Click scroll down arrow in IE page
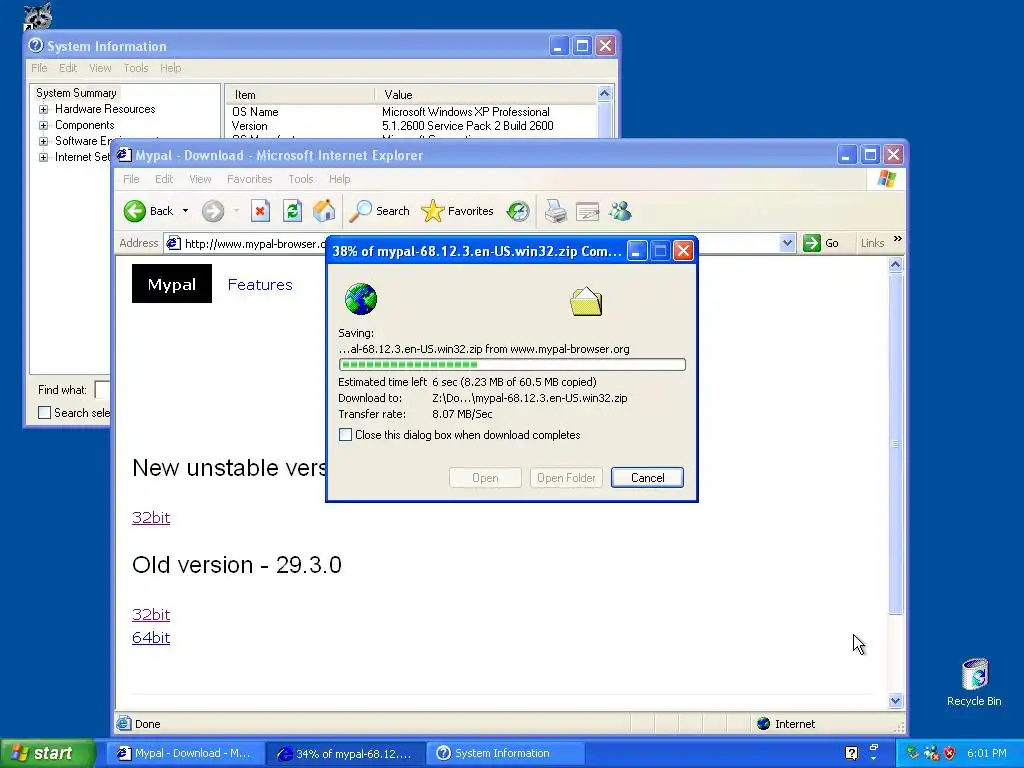The image size is (1024, 768). 895,701
